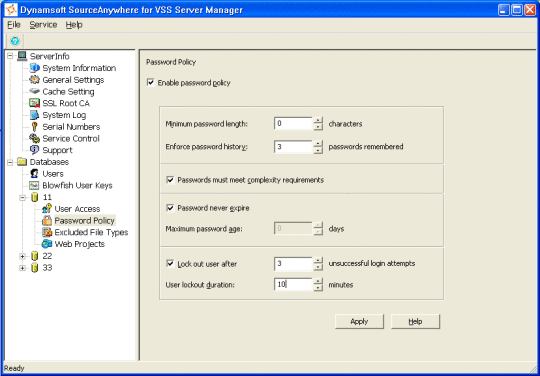Click the ServerInfo computer icon
Viewport: 540px width, 376px height.
22,56
